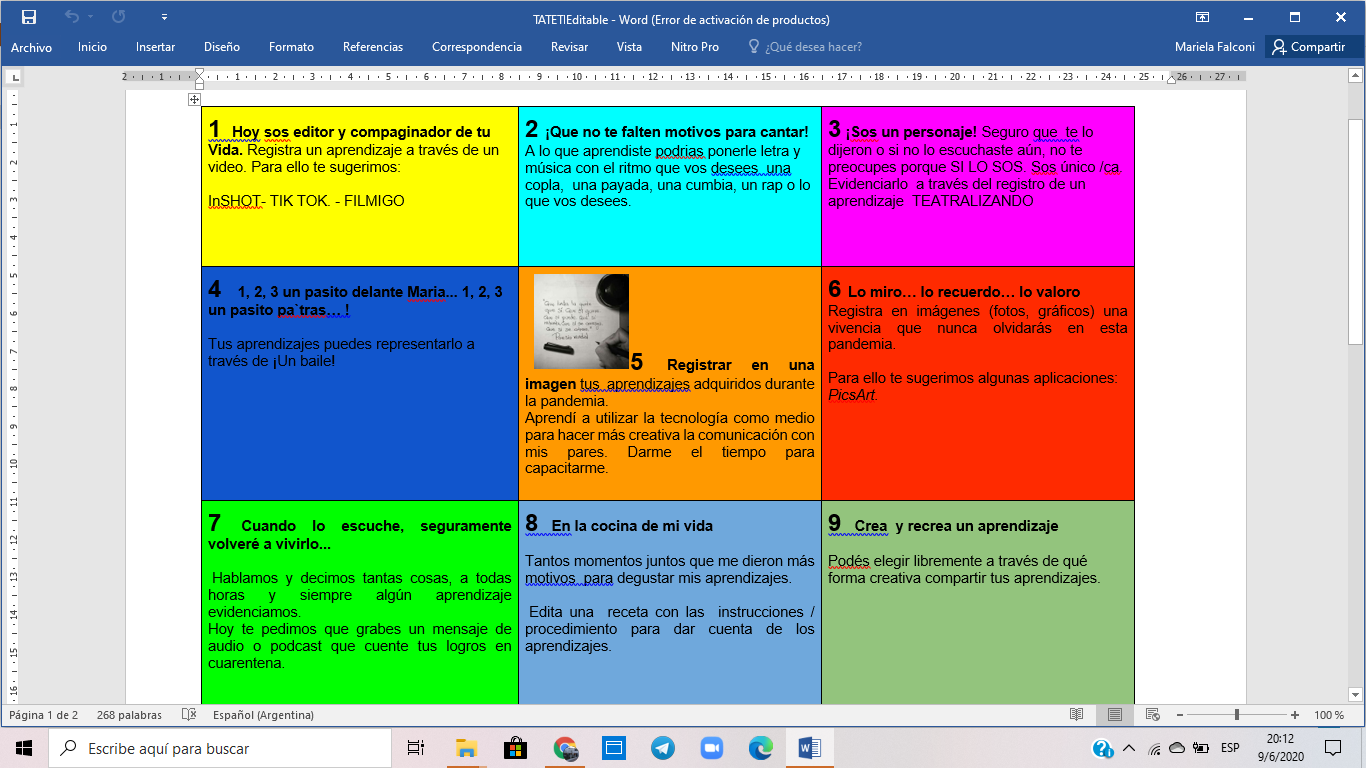Change language via Español (Argentina)
The height and width of the screenshot is (768, 1366).
263,715
